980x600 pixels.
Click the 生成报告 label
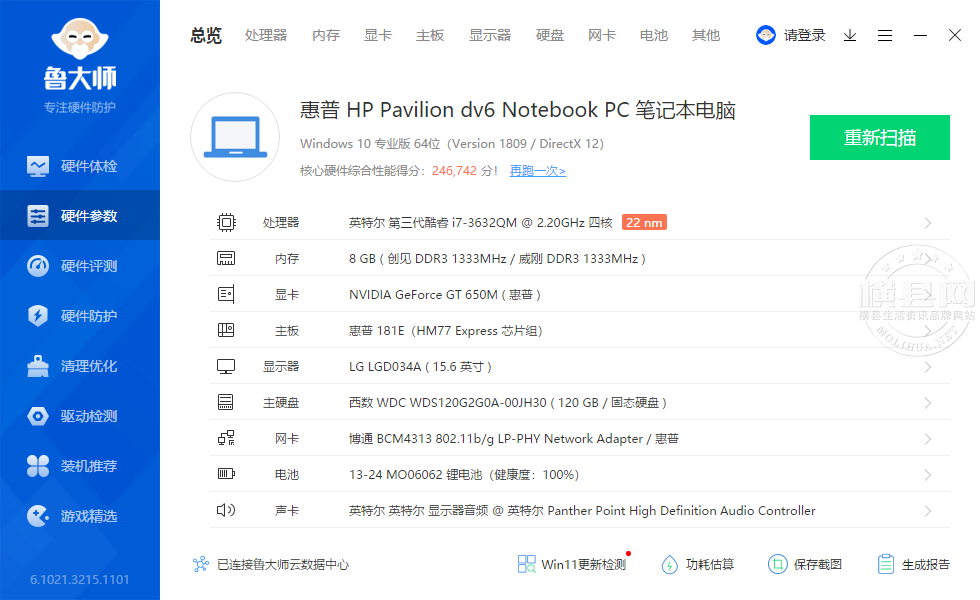click(x=926, y=564)
